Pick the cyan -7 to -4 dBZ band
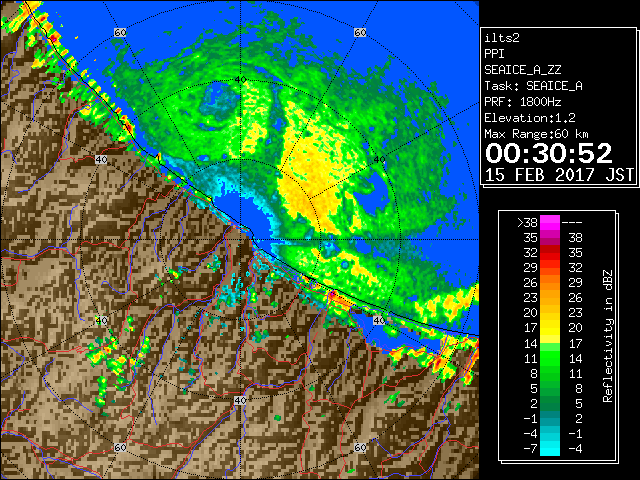The height and width of the screenshot is (480, 640). (x=550, y=448)
